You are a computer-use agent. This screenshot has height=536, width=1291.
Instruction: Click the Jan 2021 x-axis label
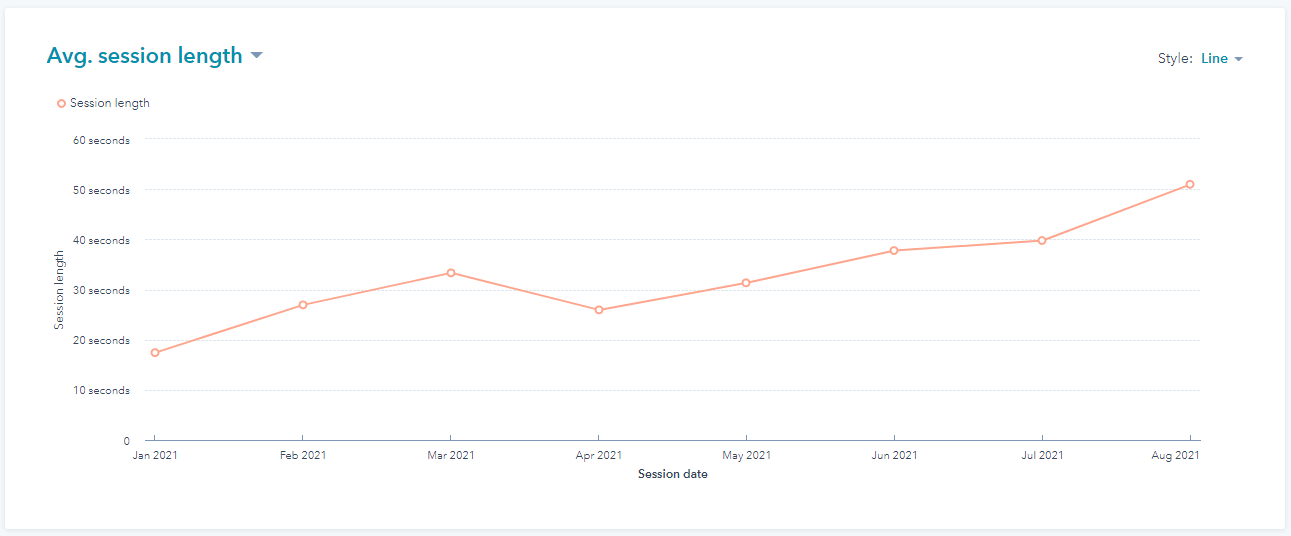155,456
